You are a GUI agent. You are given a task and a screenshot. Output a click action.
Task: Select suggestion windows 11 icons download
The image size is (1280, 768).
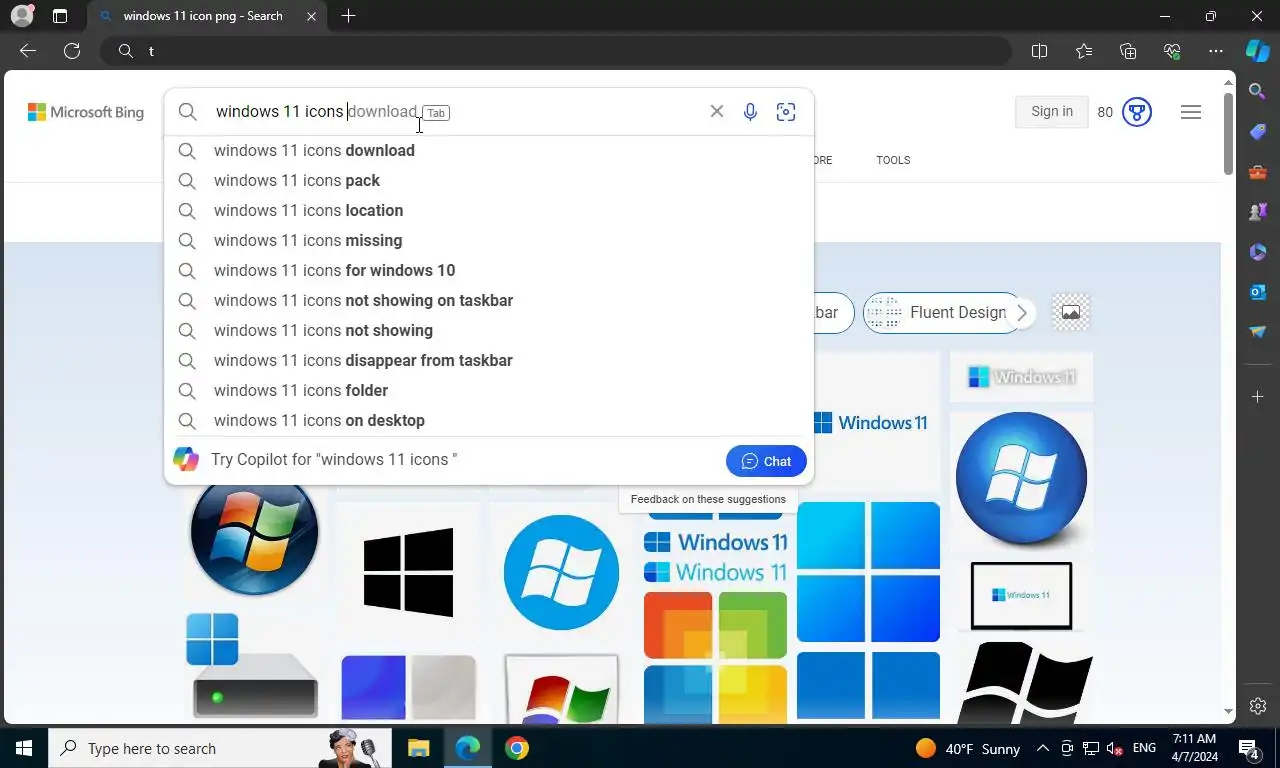coord(489,150)
